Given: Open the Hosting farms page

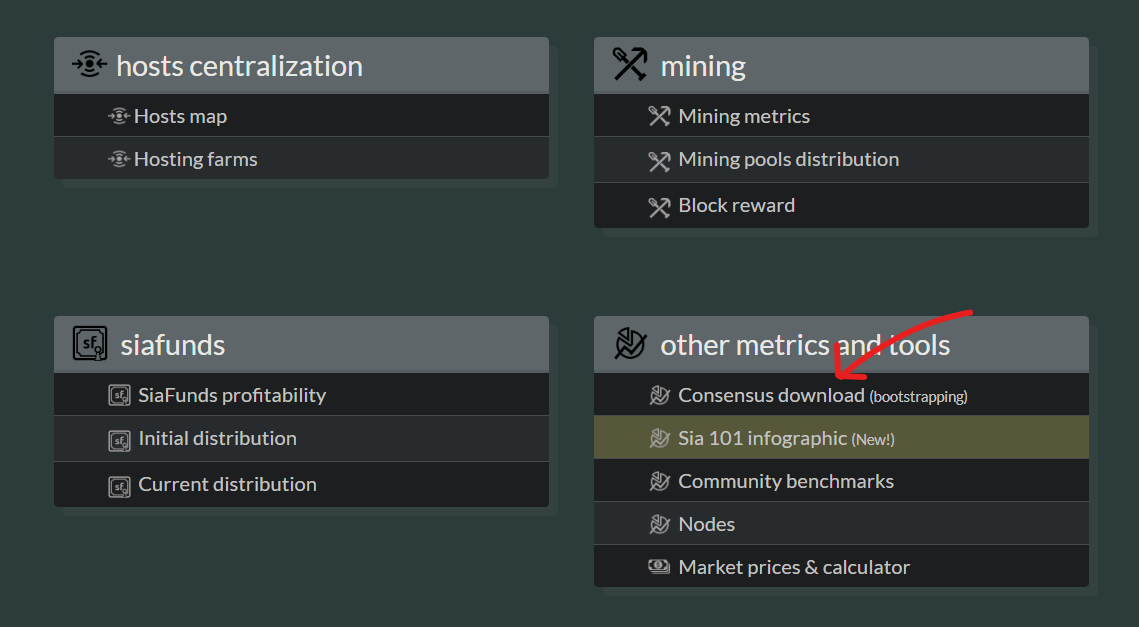Looking at the screenshot, I should pyautogui.click(x=301, y=158).
